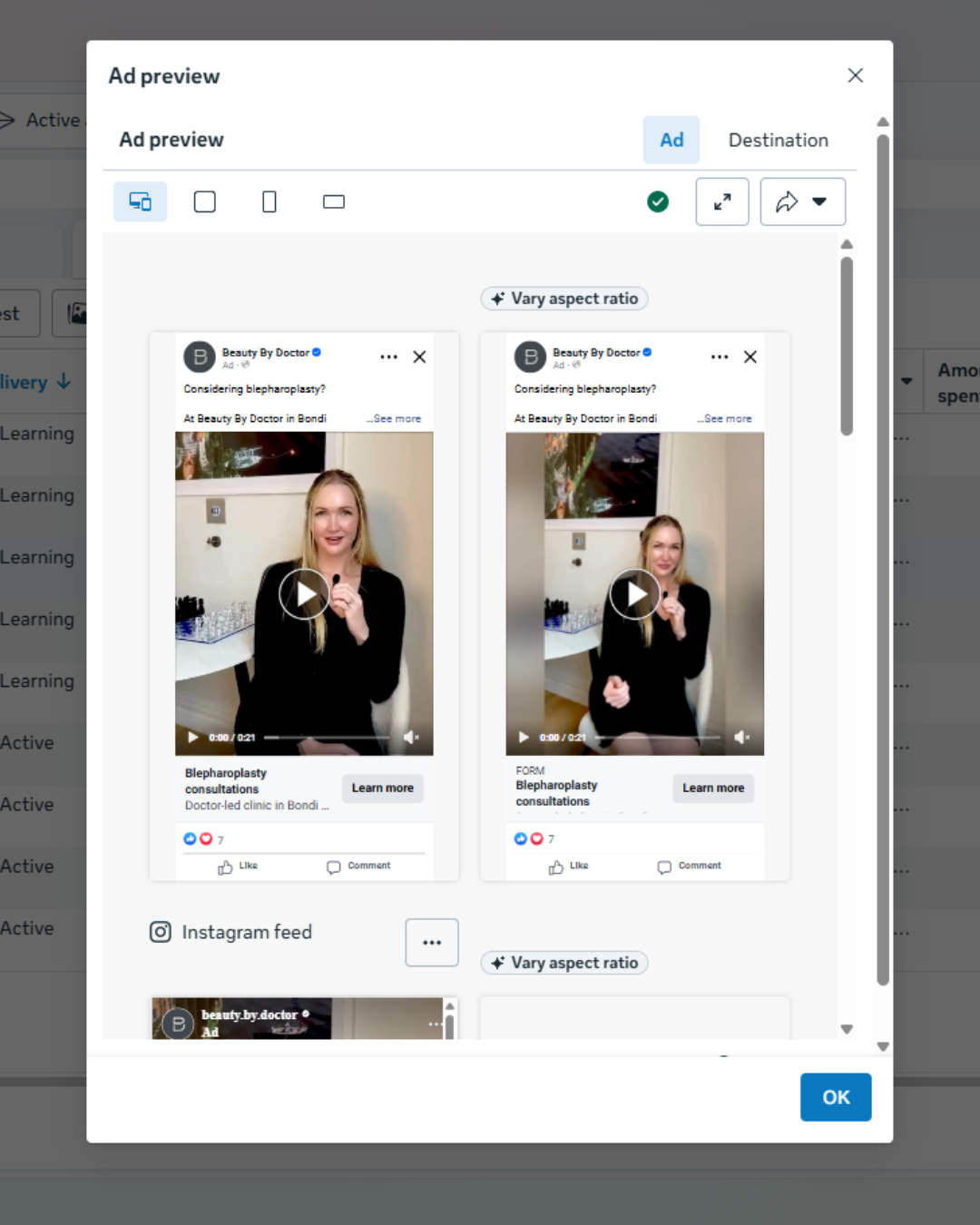Click Comment on the left ad
This screenshot has width=980, height=1225.
pyautogui.click(x=358, y=867)
